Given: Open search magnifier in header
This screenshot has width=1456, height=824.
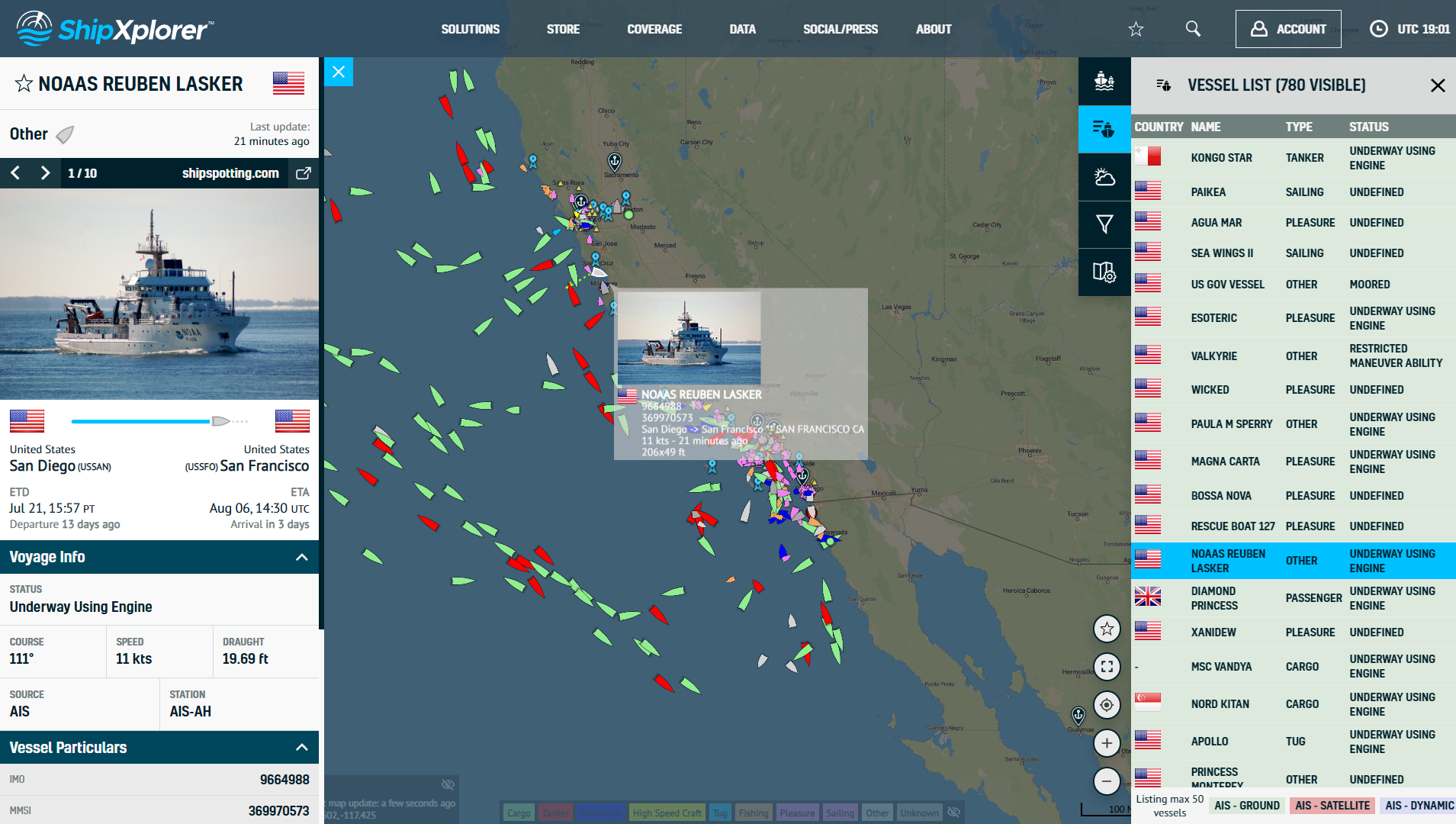Looking at the screenshot, I should (1193, 29).
